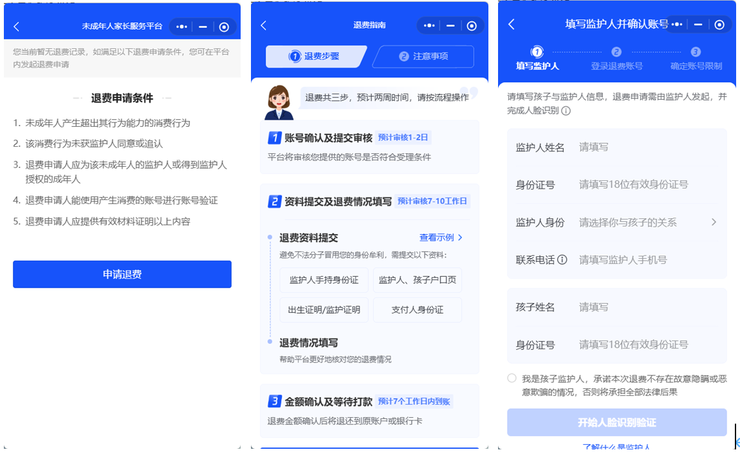This screenshot has width=740, height=461.
Task: Tick 我是孩子监护人 commitment radio button
Action: pos(512,378)
